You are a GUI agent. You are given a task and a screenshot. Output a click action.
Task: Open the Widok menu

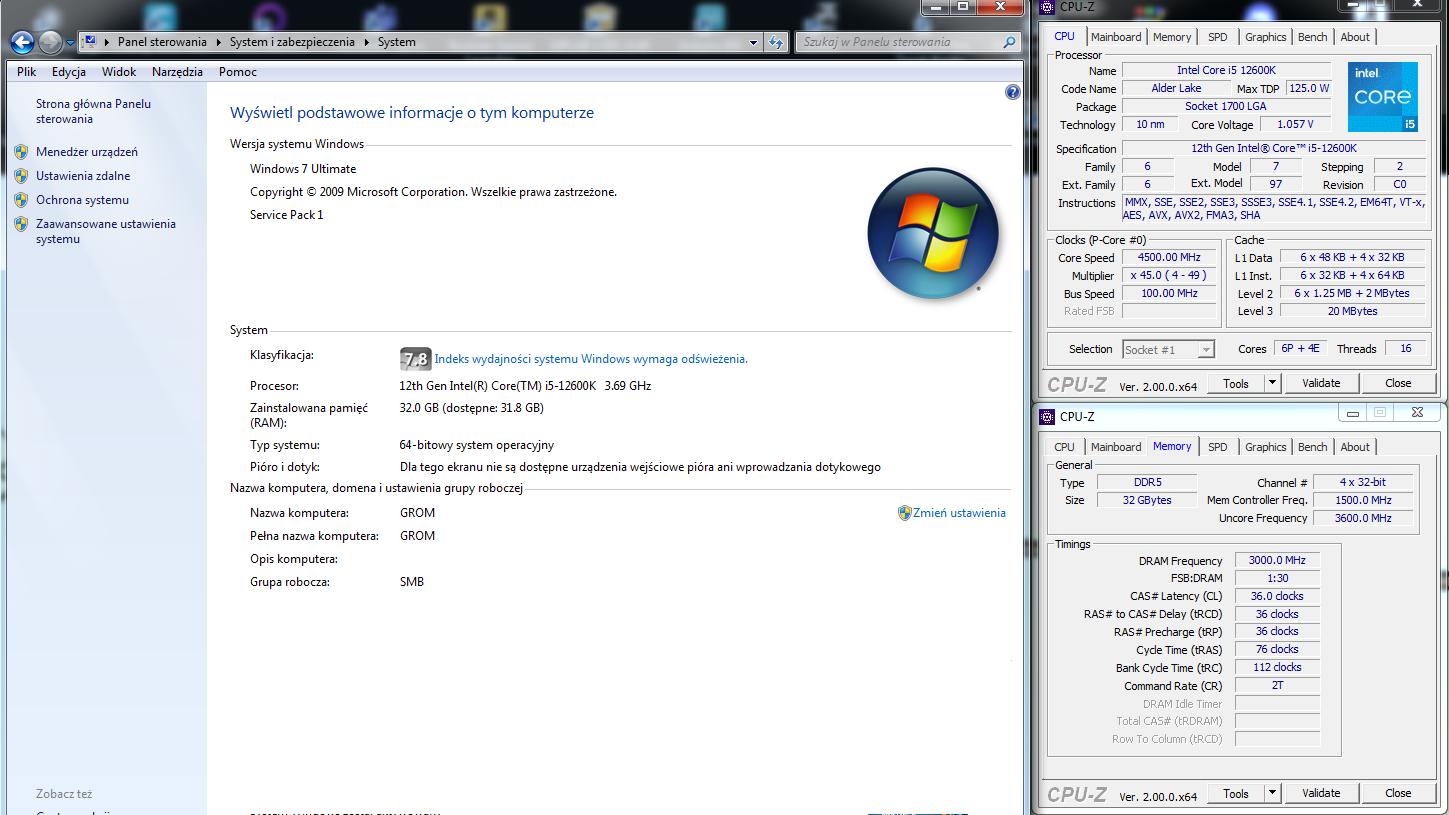coord(119,72)
